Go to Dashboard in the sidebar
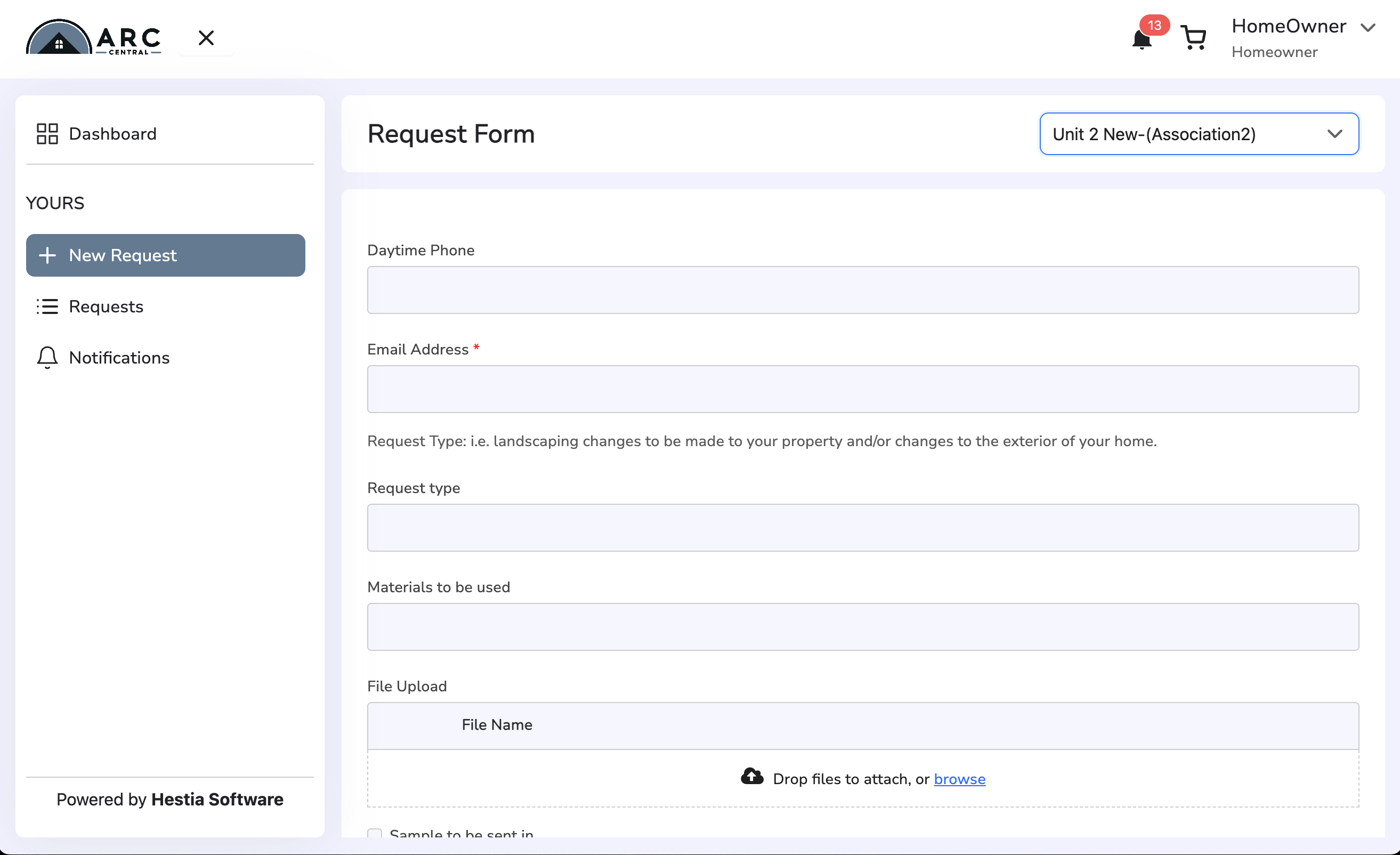 (170, 134)
